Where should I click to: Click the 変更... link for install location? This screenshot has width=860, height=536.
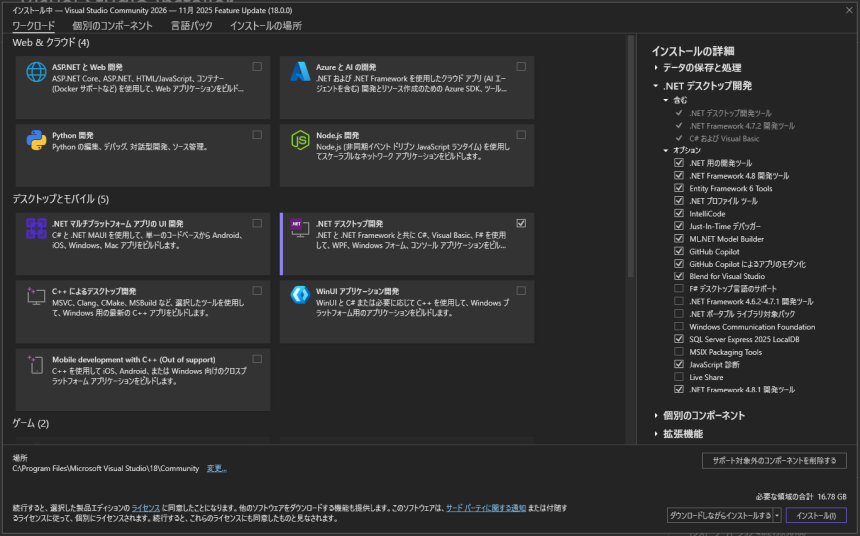point(216,468)
